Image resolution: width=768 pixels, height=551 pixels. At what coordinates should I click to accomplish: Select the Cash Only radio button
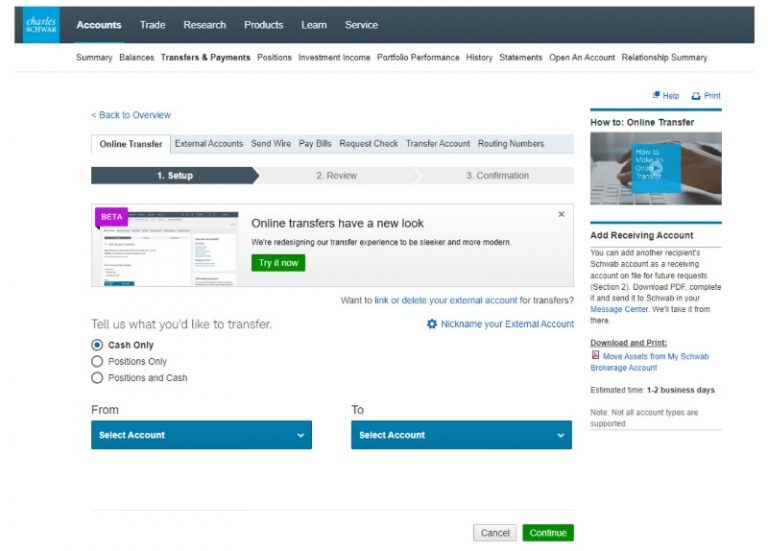click(97, 345)
